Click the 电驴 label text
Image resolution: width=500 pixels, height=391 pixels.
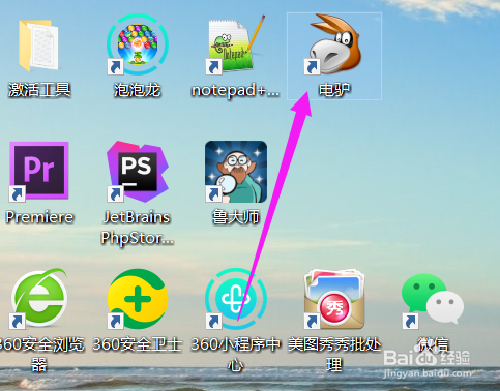point(334,90)
